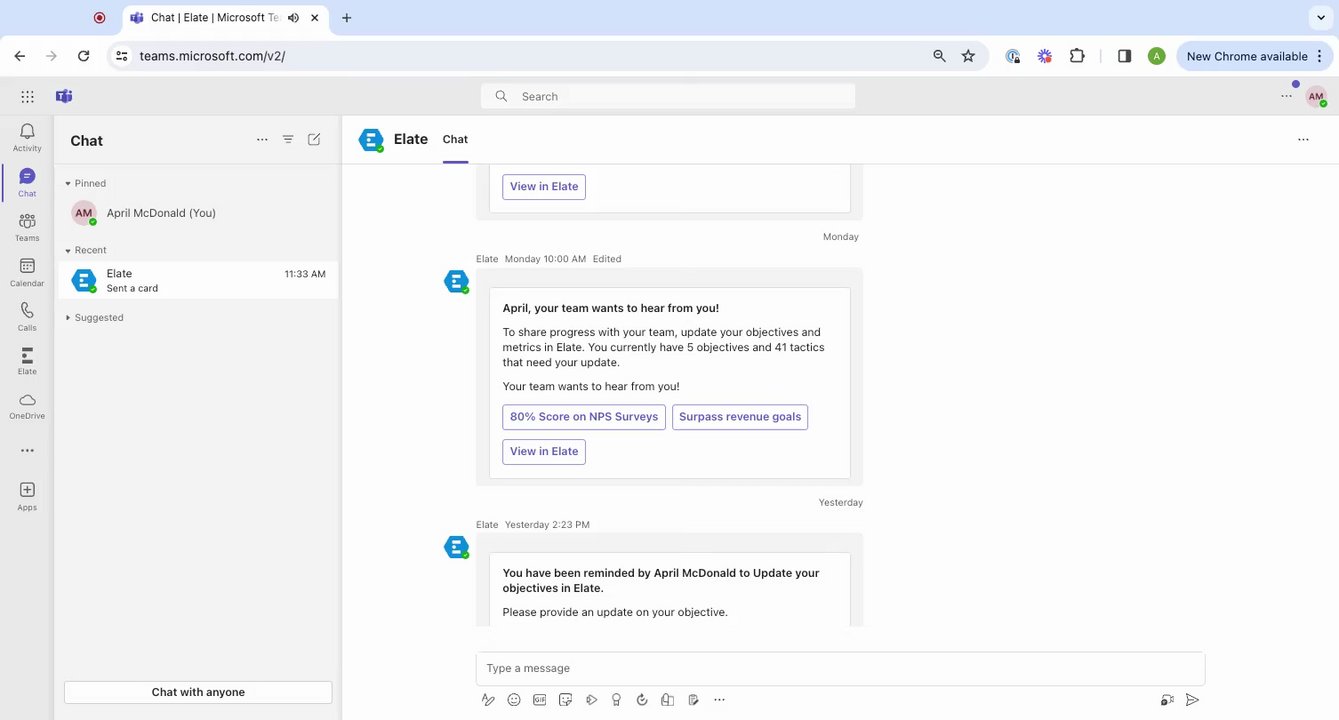Open Settings and more menu
Viewport: 1339px width, 720px height.
[1286, 97]
